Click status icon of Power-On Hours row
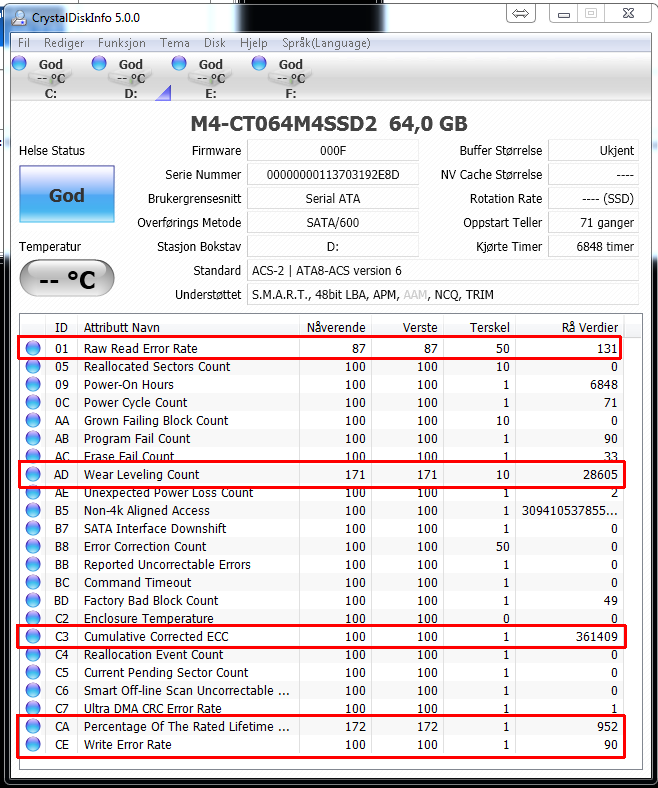The height and width of the screenshot is (788, 658). coord(33,384)
